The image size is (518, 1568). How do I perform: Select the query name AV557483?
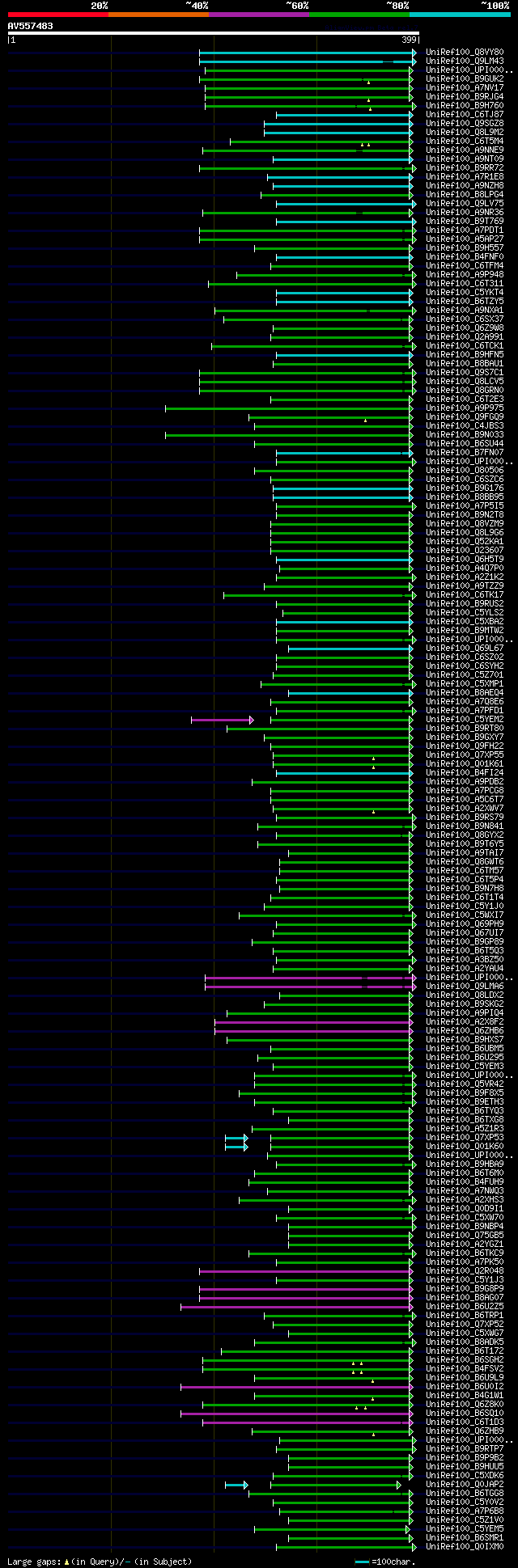[x=31, y=26]
